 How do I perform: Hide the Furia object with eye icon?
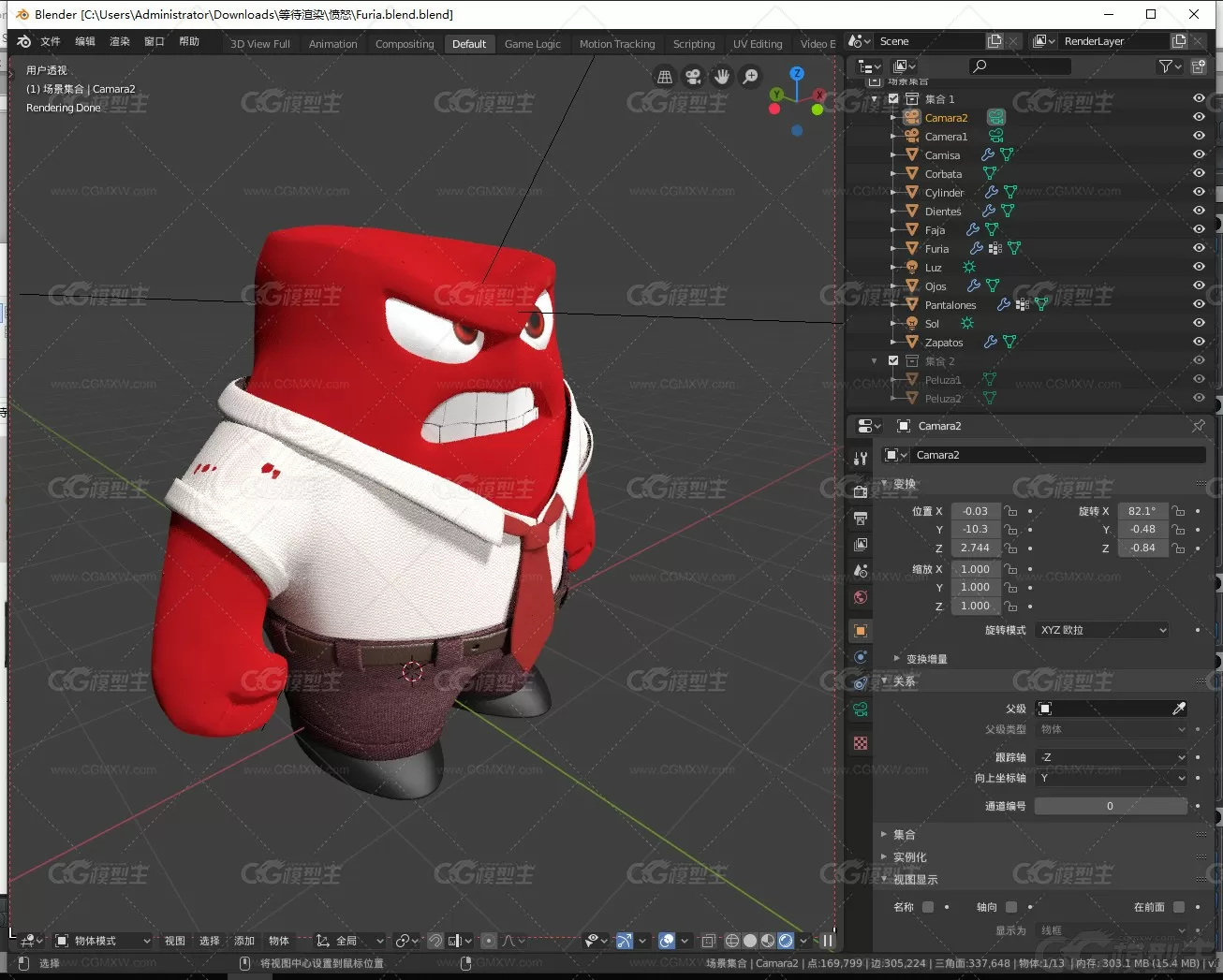coord(1199,248)
